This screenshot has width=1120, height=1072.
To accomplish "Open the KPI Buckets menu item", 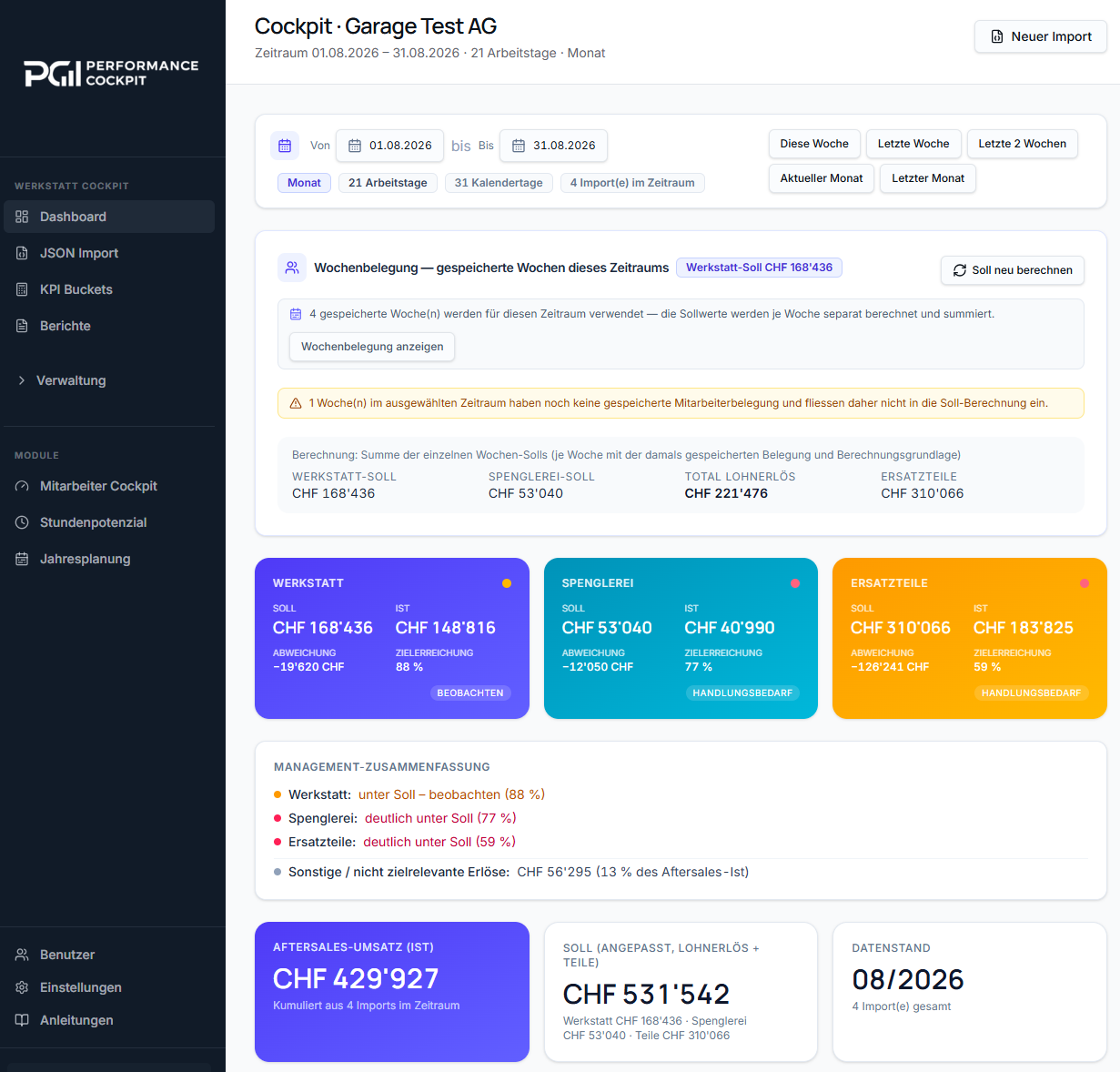I will tap(109, 289).
